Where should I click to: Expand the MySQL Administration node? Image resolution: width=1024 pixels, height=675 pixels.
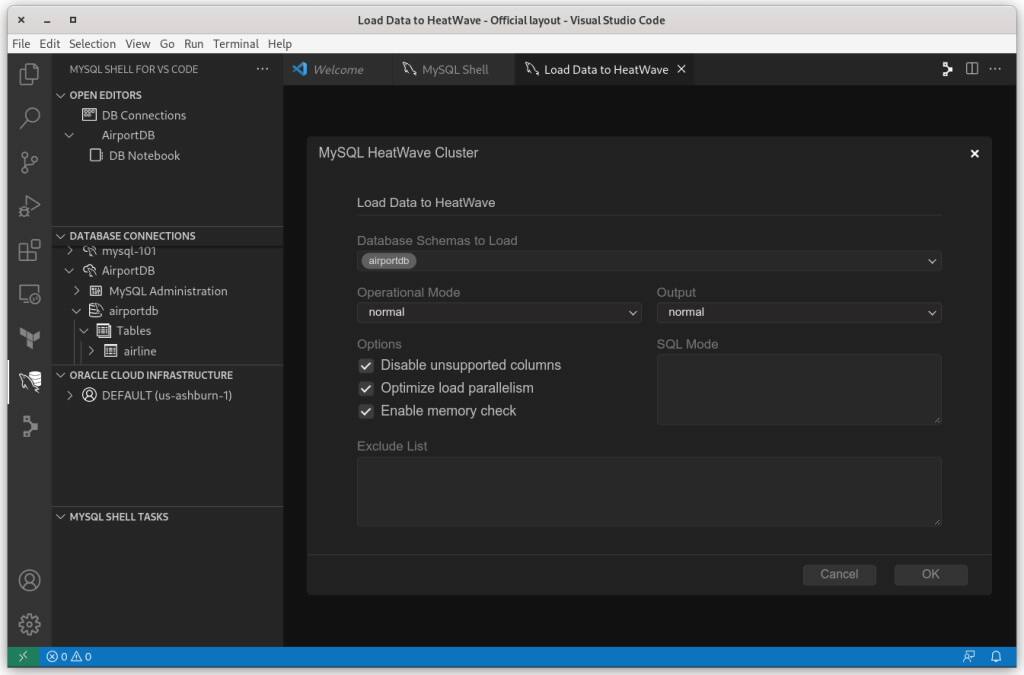tap(77, 291)
